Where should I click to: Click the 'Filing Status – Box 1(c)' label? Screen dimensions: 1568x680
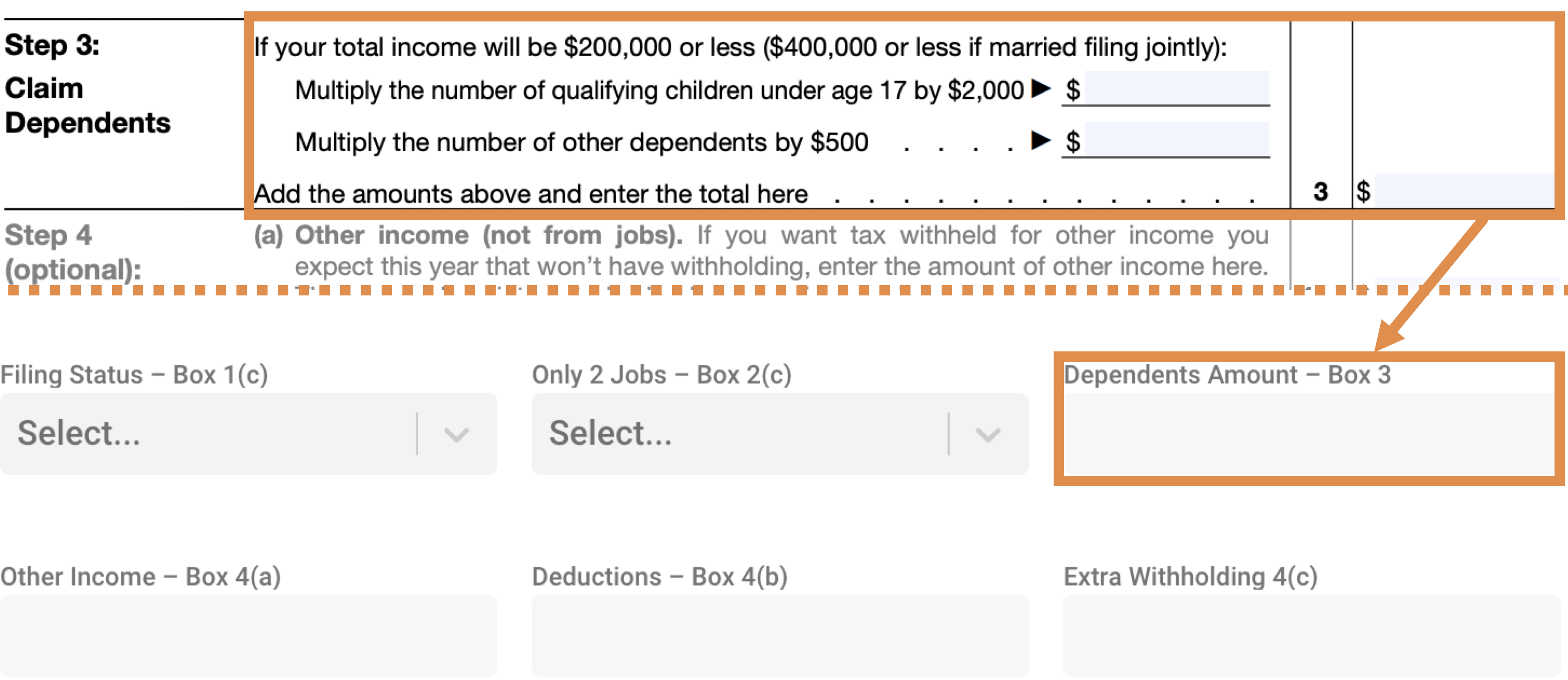tap(134, 375)
